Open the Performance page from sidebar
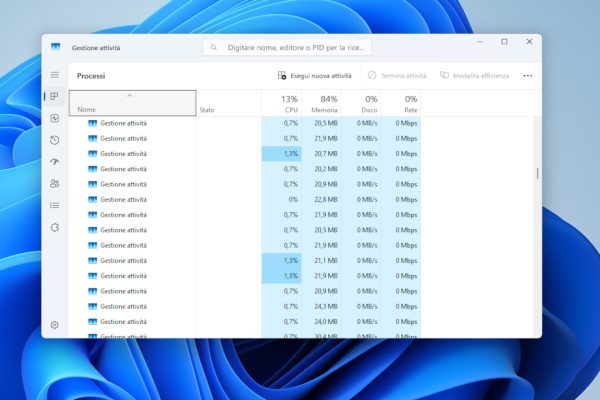 [55, 118]
